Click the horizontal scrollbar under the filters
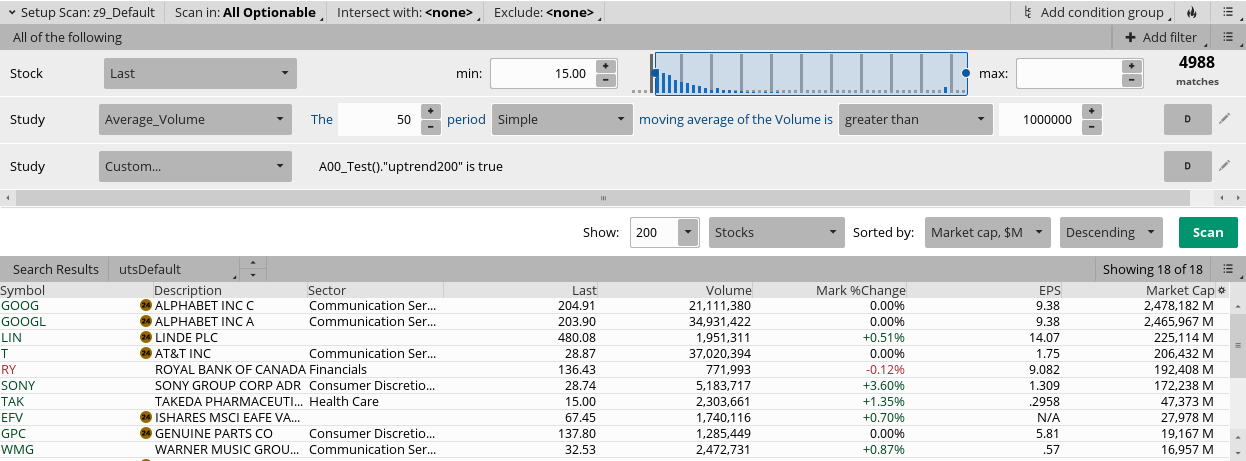 [604, 198]
